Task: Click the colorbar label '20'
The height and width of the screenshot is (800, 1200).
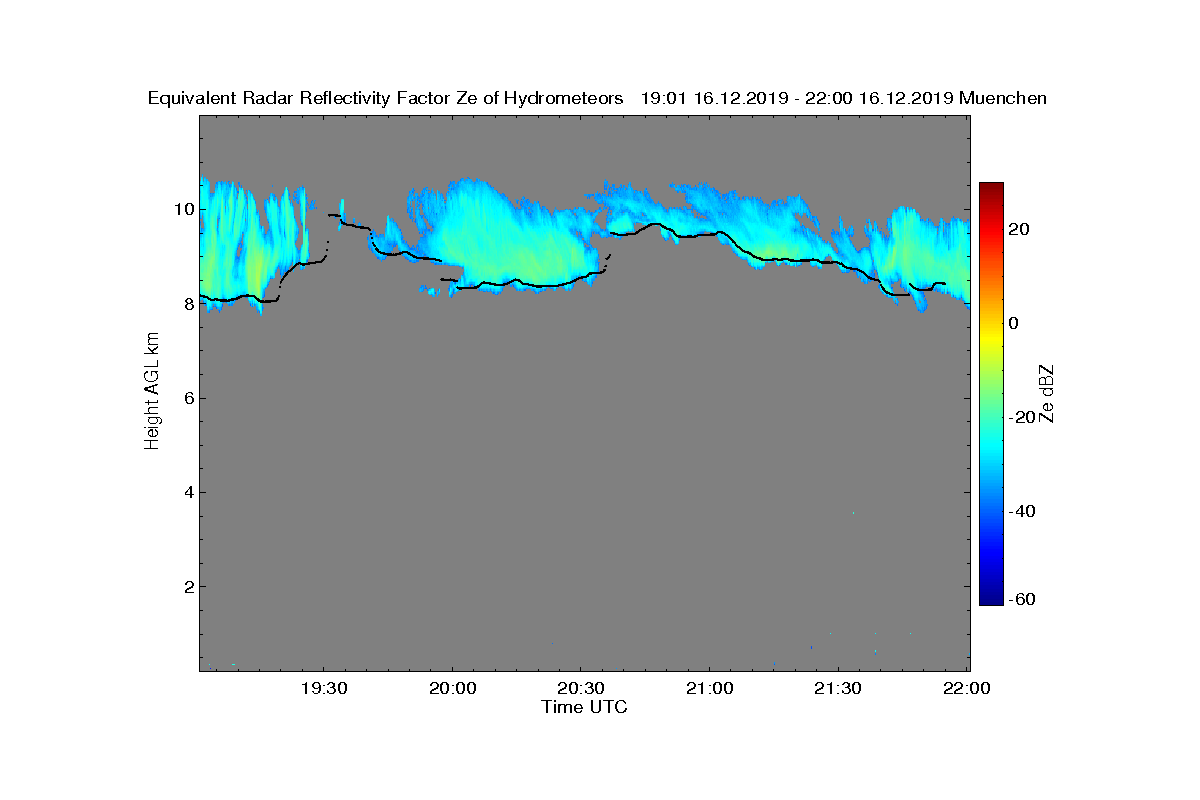Action: pyautogui.click(x=1020, y=229)
